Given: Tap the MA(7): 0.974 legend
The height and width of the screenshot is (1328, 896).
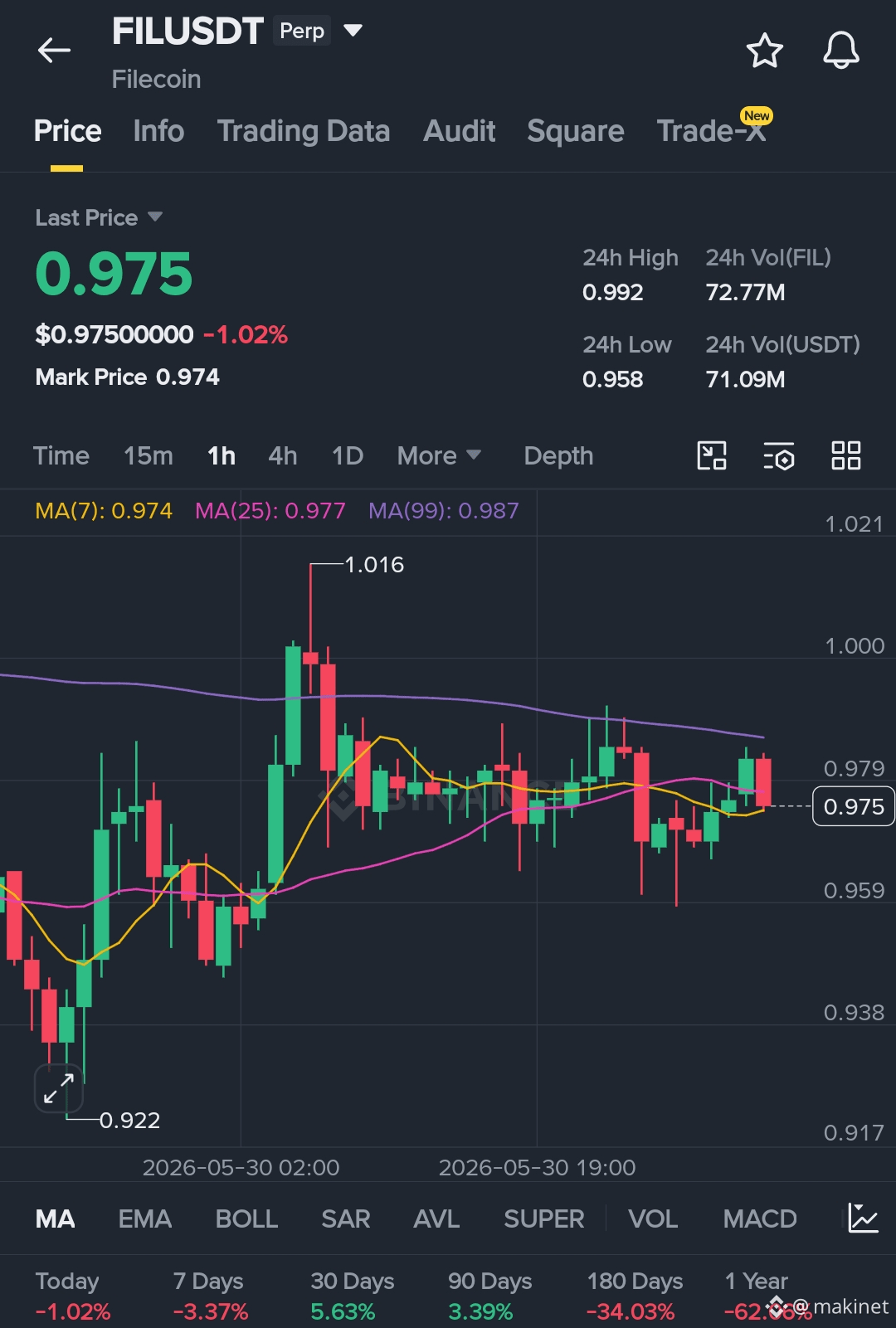Looking at the screenshot, I should [x=104, y=510].
